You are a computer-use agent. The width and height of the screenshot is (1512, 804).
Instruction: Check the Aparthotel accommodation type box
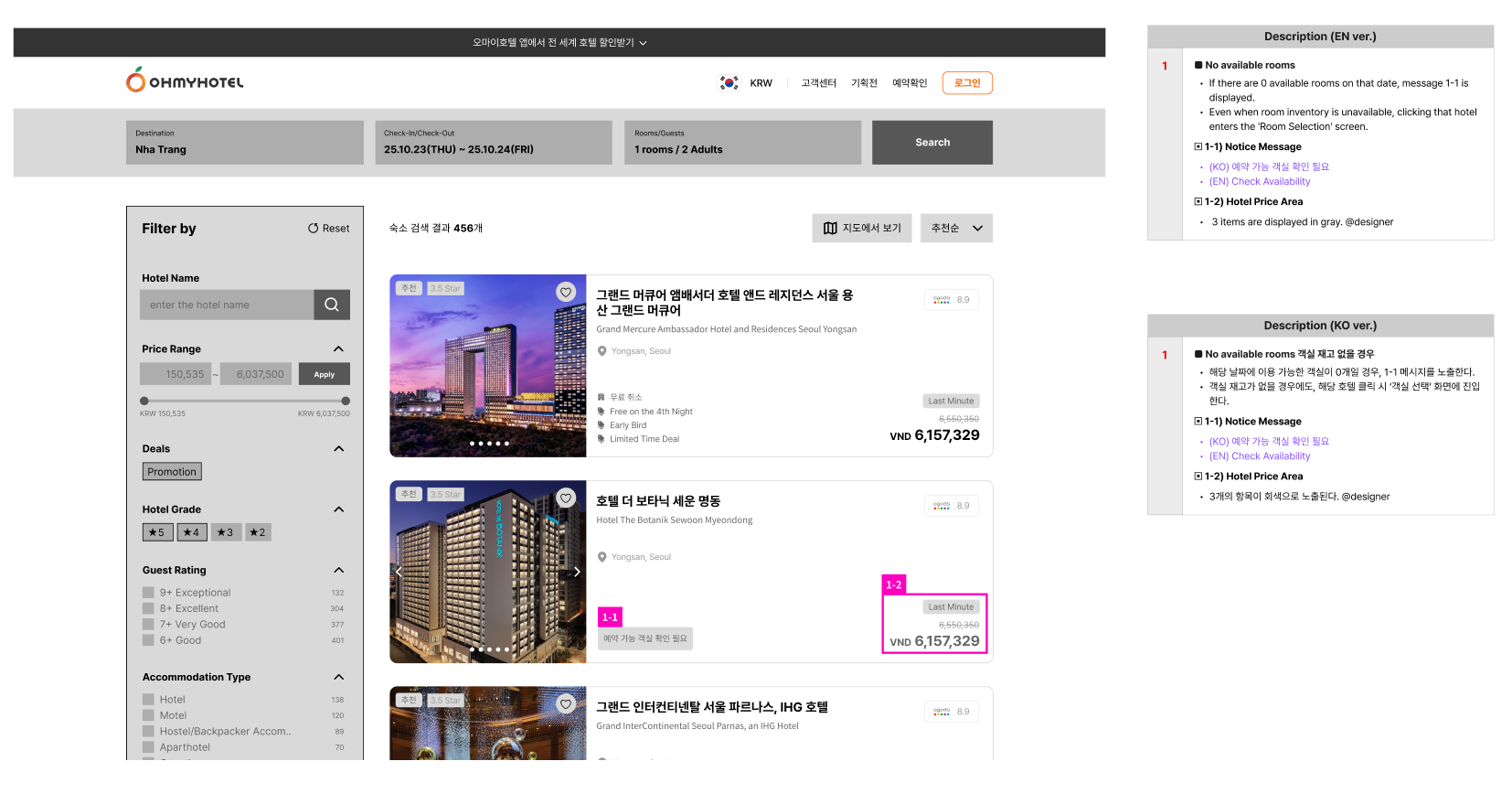click(148, 747)
